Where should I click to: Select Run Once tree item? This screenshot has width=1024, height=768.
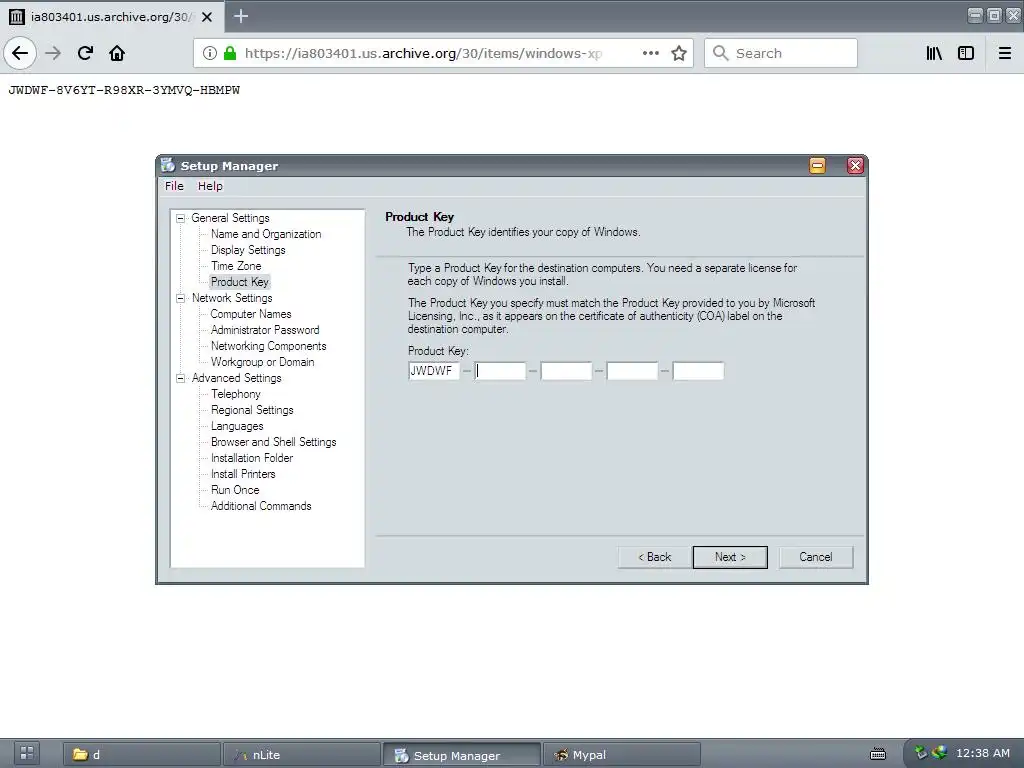(x=235, y=490)
